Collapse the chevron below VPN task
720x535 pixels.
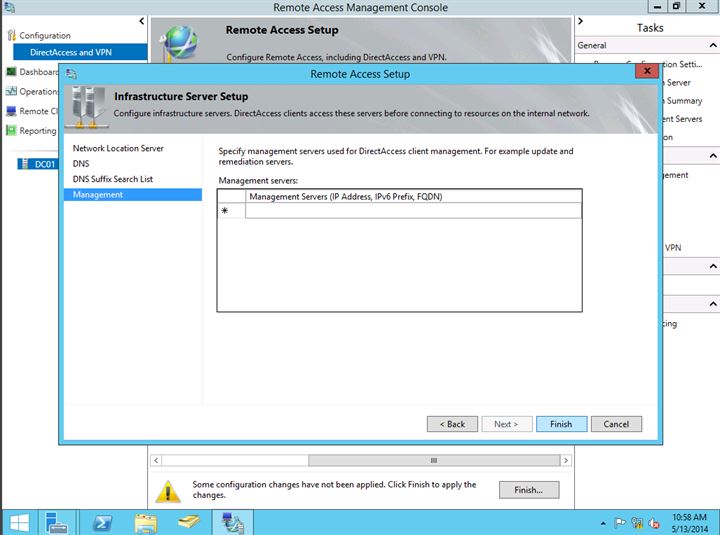[x=713, y=266]
